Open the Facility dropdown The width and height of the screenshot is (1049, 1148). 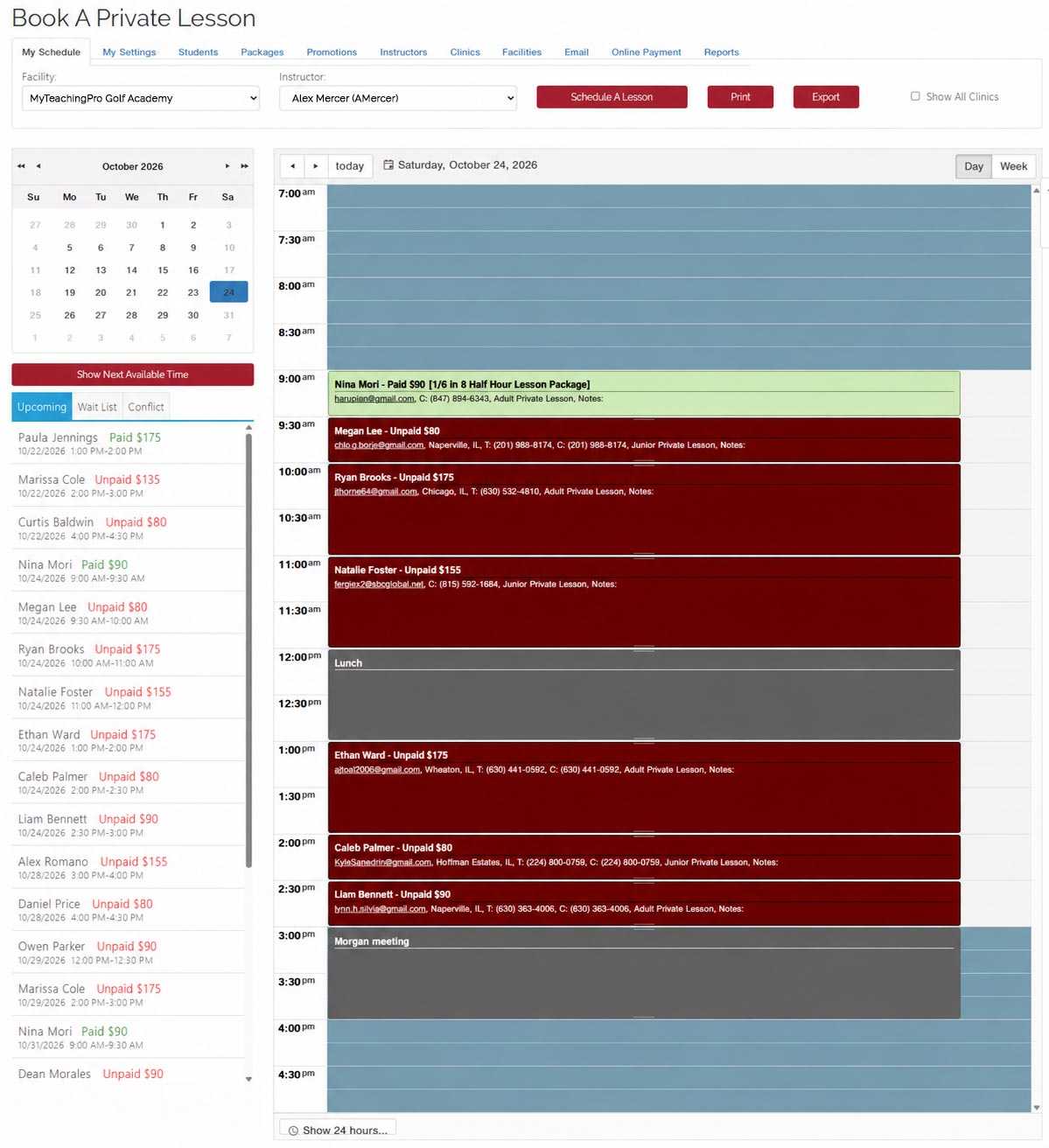tap(141, 98)
